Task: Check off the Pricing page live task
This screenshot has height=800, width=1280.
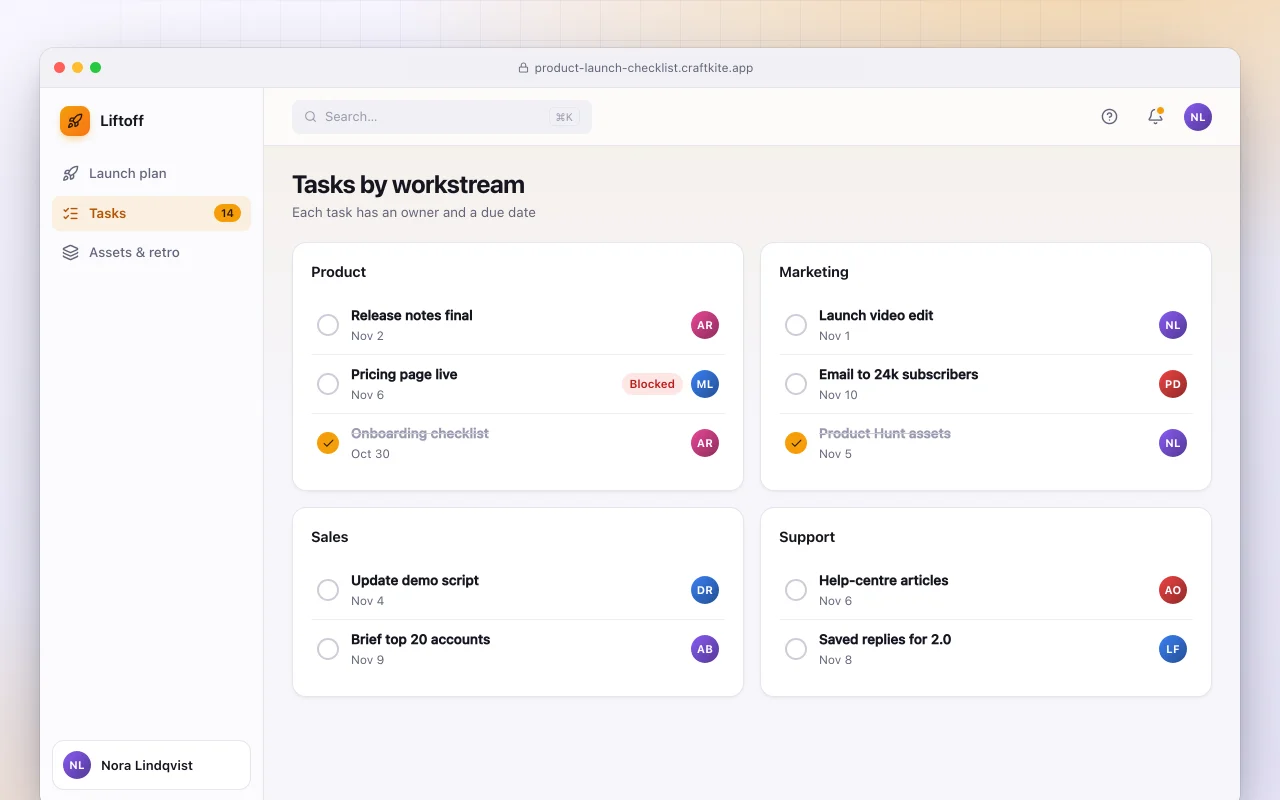Action: [x=328, y=384]
